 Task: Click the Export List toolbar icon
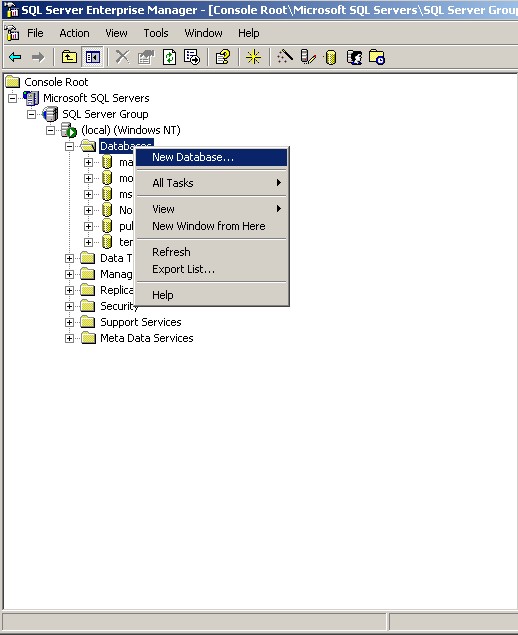pyautogui.click(x=192, y=57)
